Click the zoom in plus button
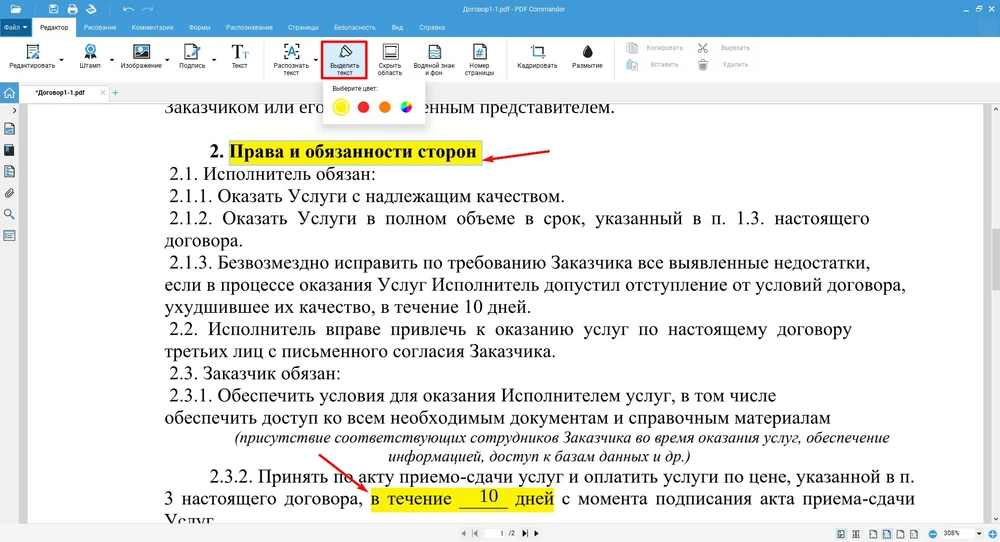 point(990,533)
